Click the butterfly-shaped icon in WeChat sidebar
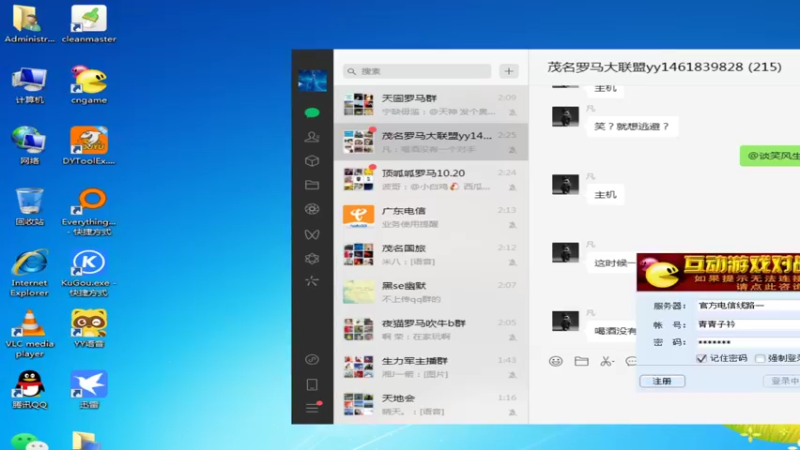 click(312, 234)
